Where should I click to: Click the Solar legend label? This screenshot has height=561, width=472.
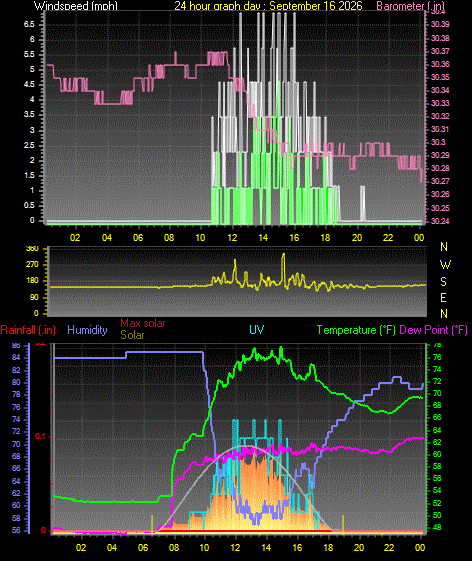click(132, 335)
